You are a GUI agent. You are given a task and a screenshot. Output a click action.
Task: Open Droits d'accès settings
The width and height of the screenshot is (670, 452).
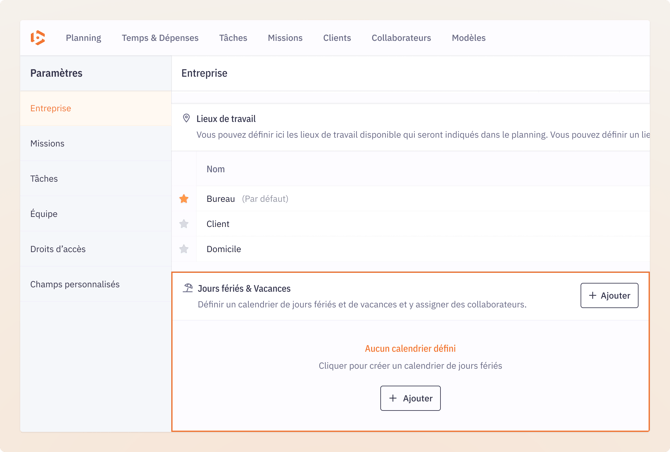pyautogui.click(x=58, y=249)
